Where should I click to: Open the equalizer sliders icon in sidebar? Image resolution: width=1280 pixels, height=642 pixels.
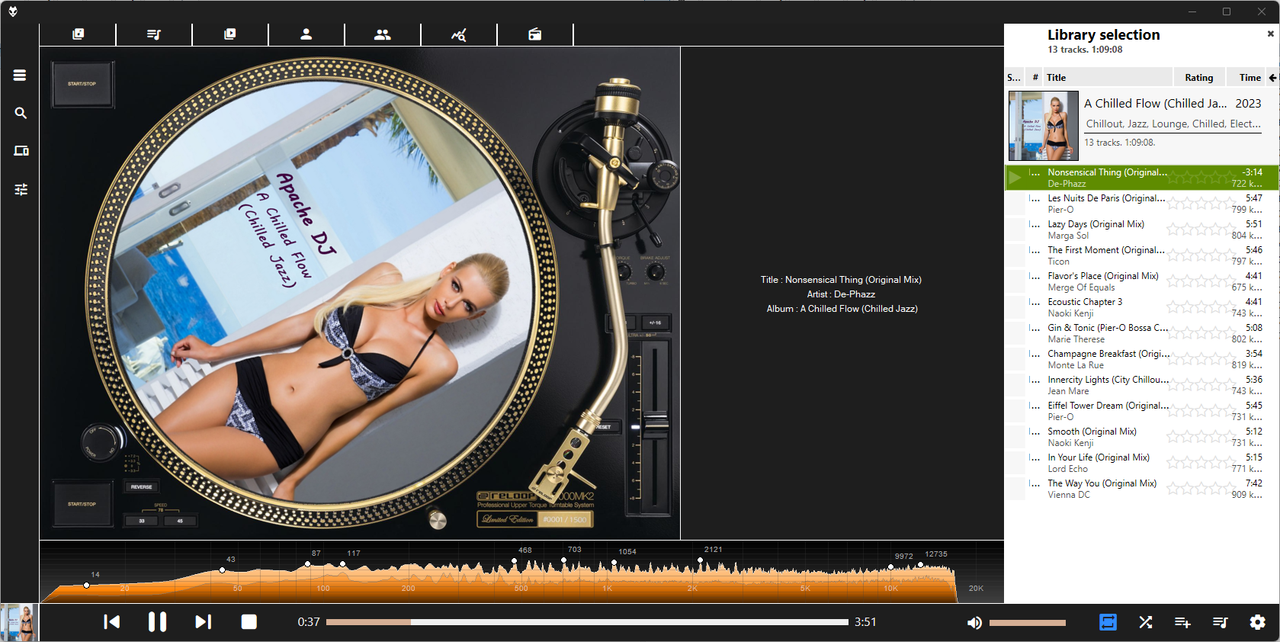coord(20,189)
